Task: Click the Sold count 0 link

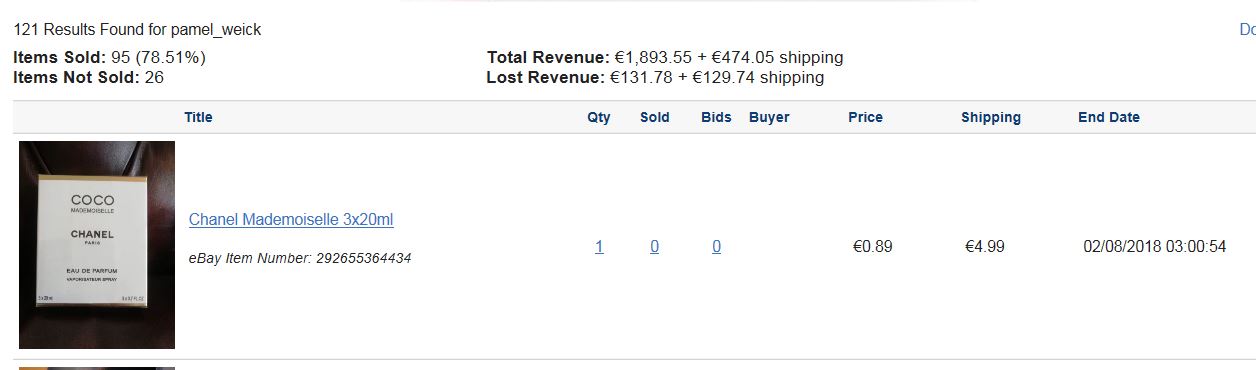Action: (x=654, y=246)
